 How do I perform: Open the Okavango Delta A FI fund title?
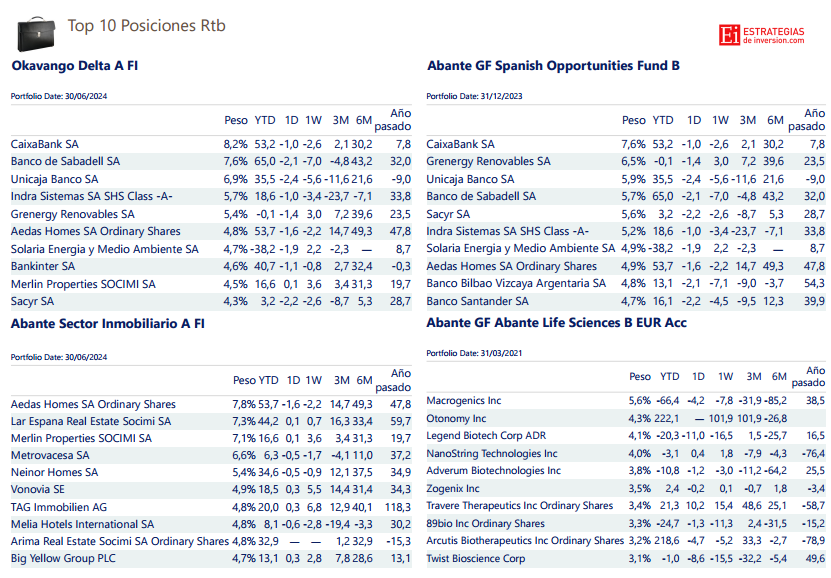[74, 66]
